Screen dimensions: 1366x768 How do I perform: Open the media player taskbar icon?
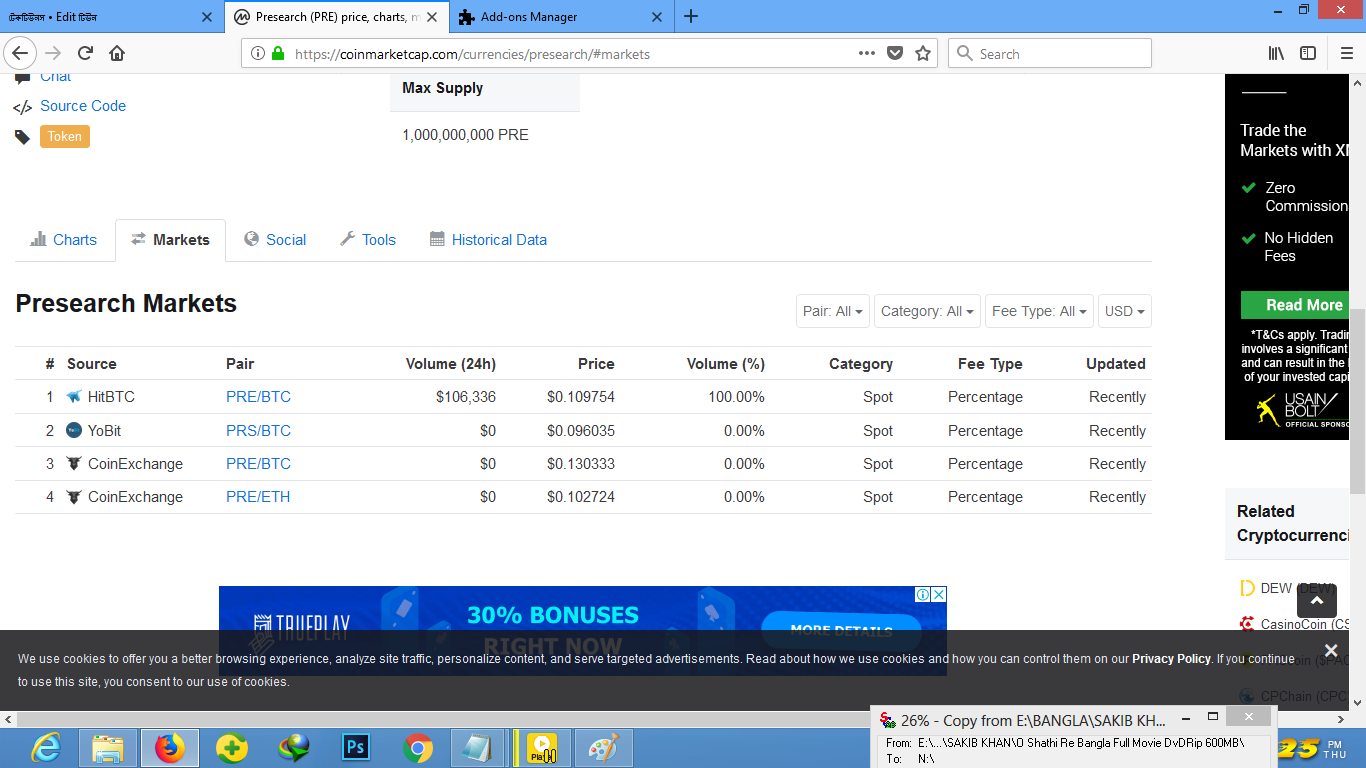coord(542,748)
